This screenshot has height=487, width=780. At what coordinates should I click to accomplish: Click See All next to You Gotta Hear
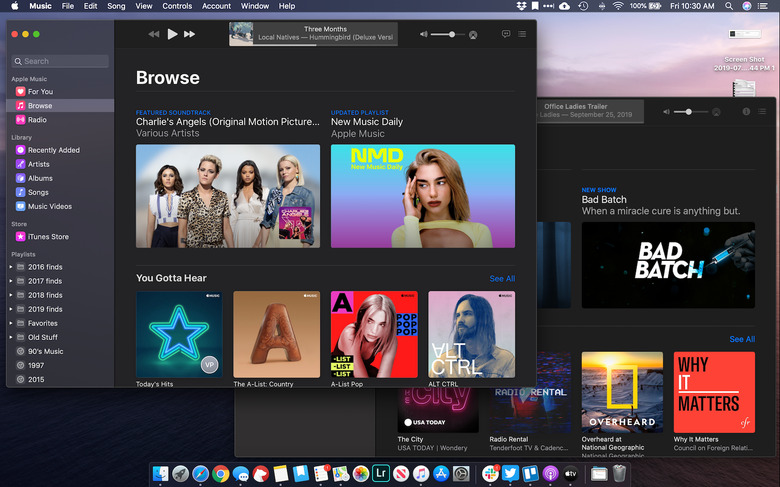[x=502, y=279]
